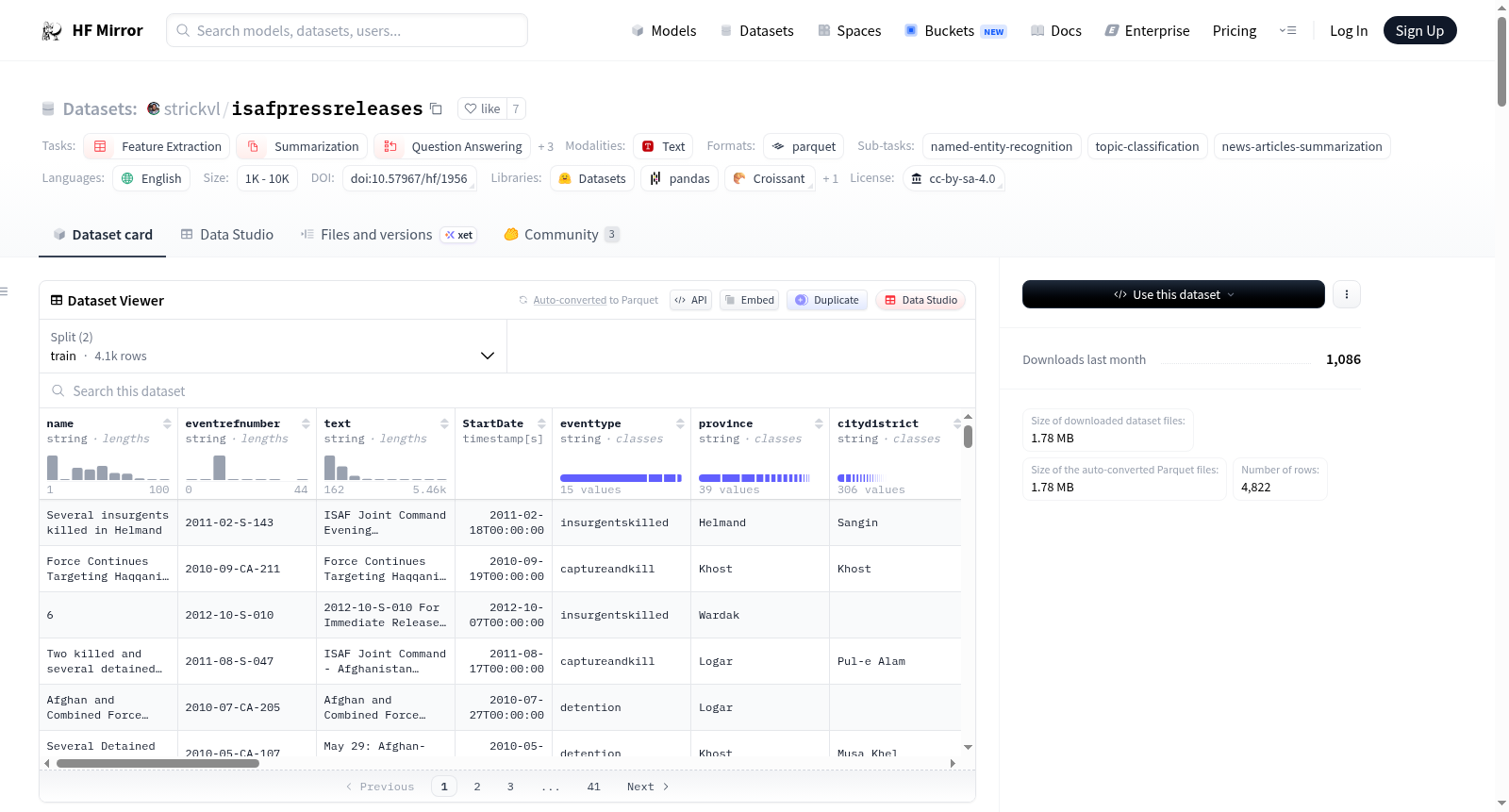Click the Croissant library tag
The height and width of the screenshot is (812, 1509).
tap(769, 178)
